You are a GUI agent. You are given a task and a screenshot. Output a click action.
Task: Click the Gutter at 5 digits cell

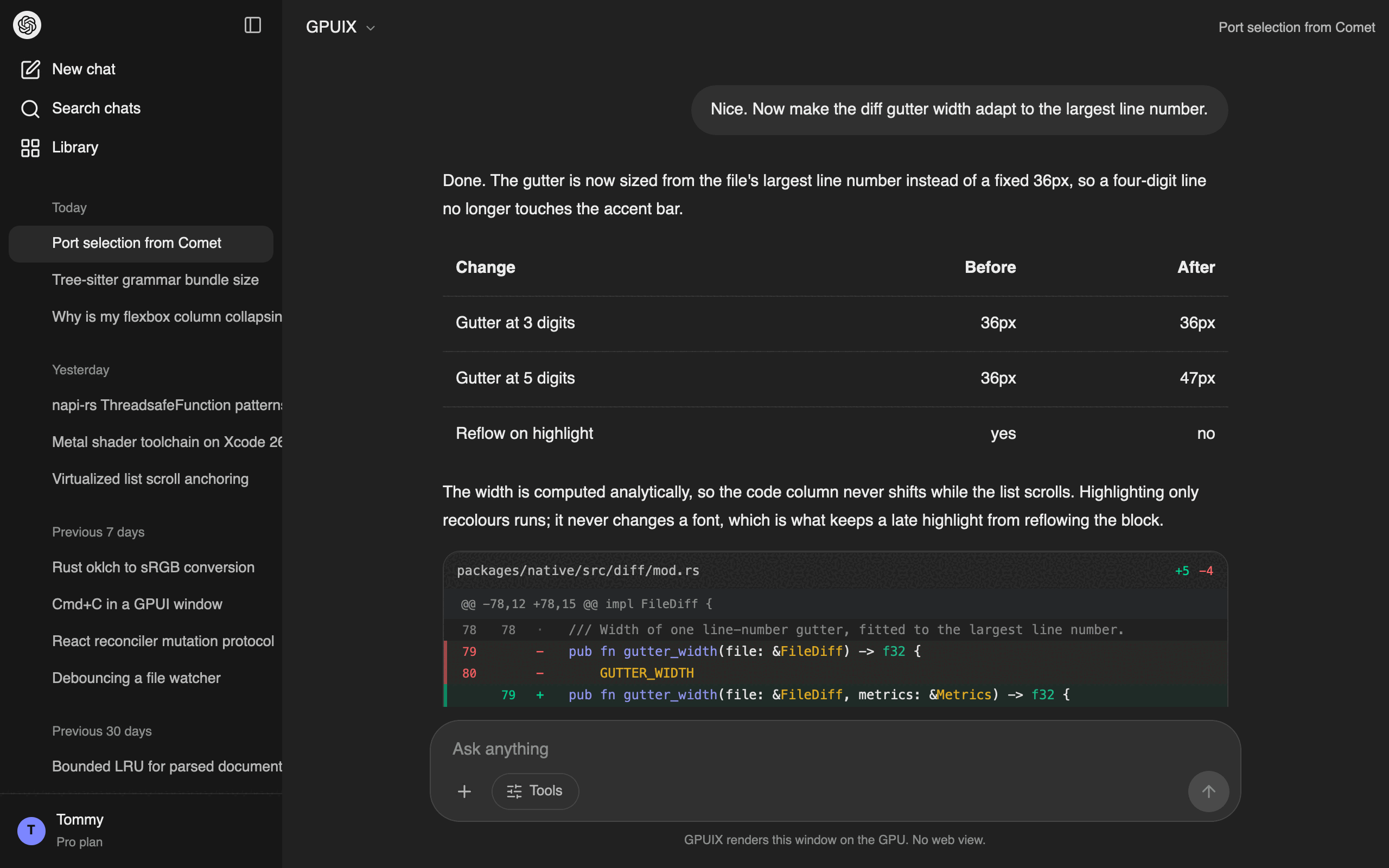515,378
